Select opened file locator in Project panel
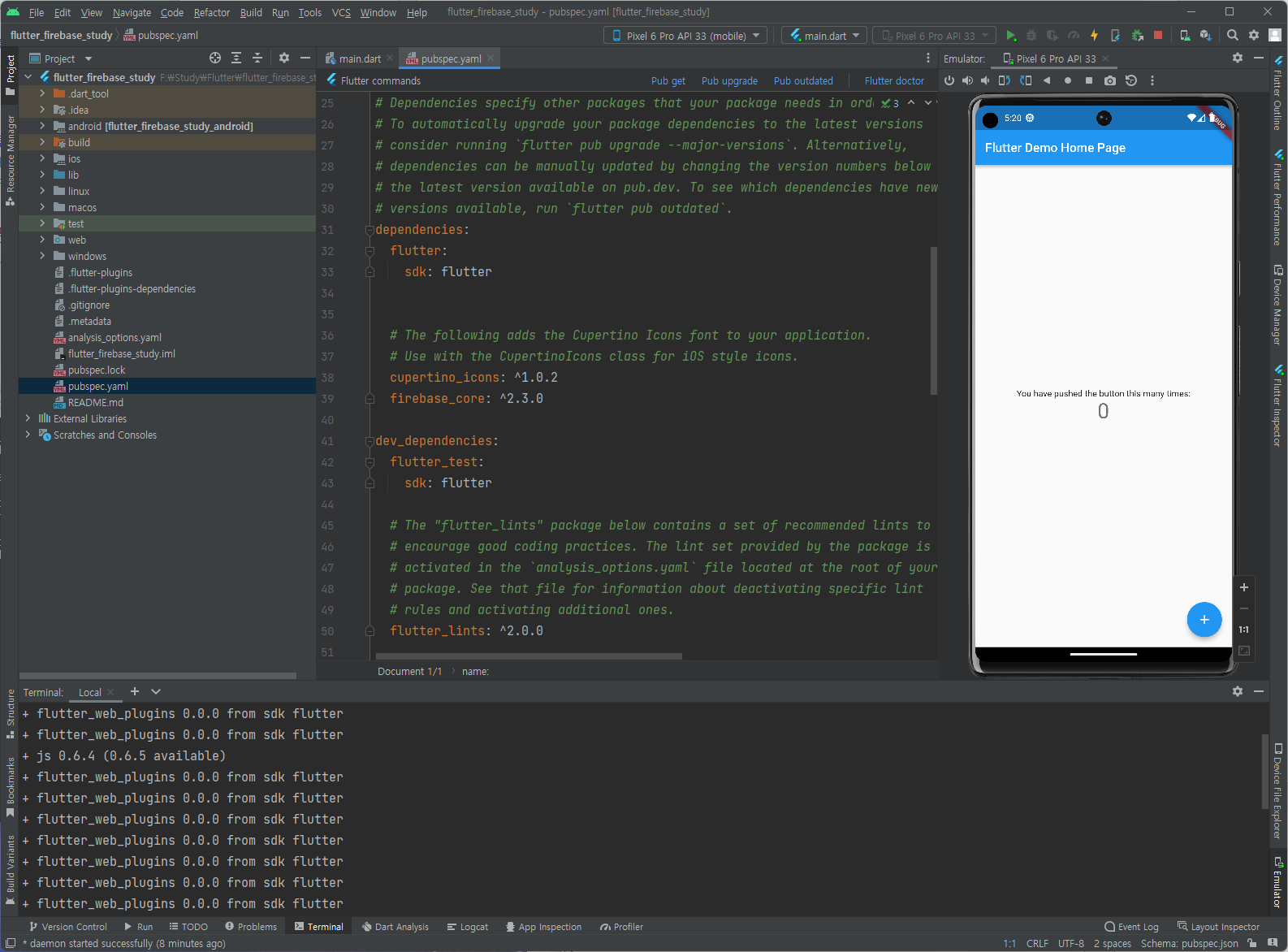1288x952 pixels. [215, 58]
